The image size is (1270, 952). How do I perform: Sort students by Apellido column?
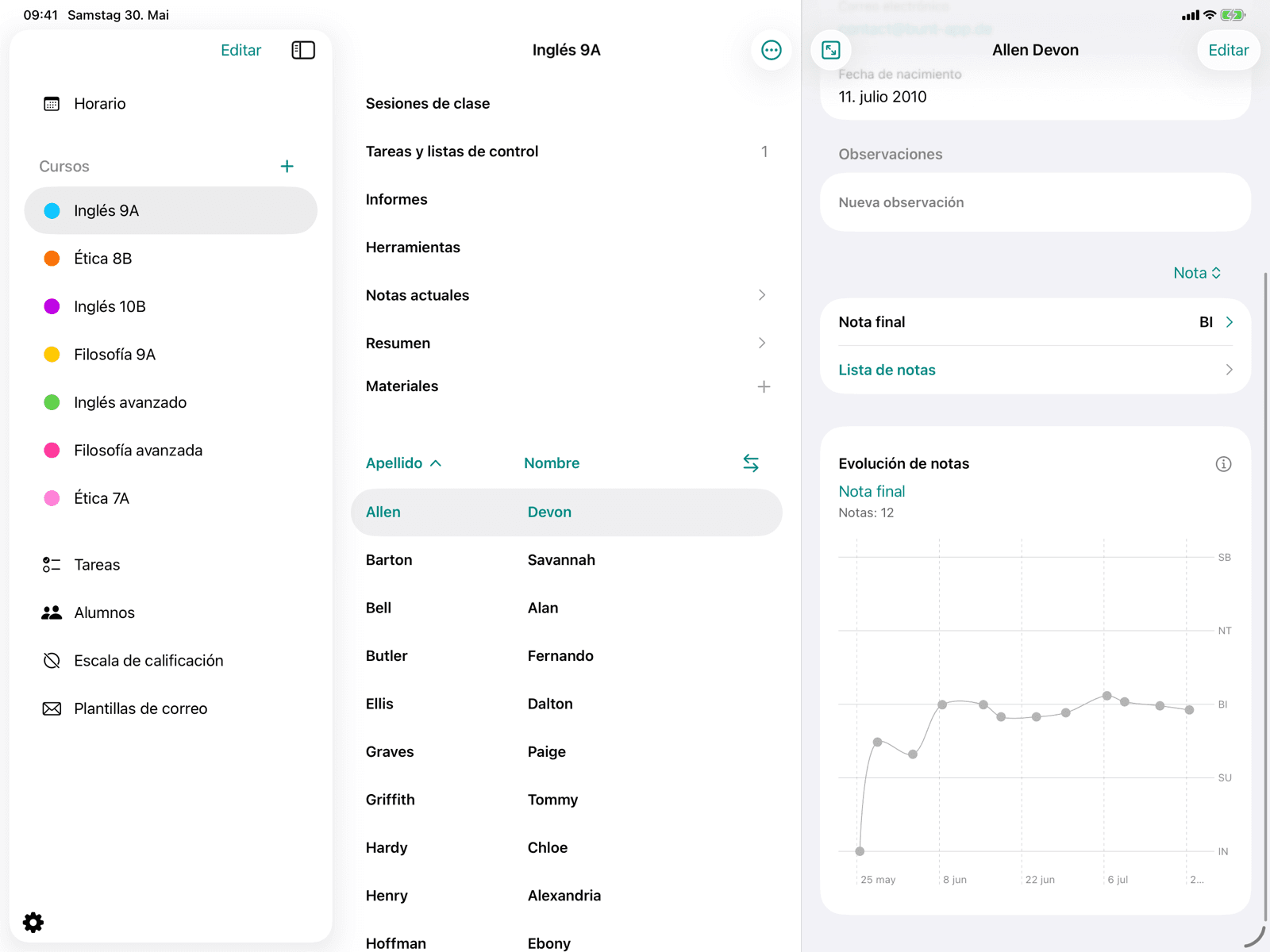coord(403,463)
